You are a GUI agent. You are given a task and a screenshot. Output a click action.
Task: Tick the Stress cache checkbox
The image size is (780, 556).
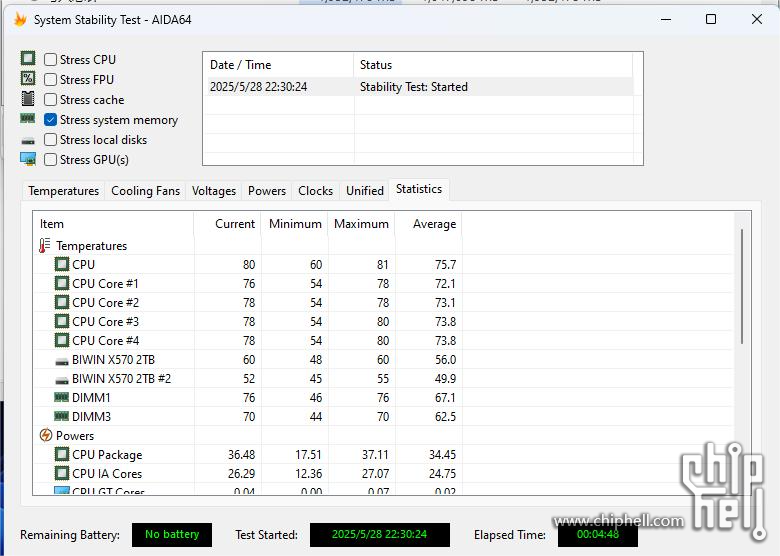(x=50, y=99)
